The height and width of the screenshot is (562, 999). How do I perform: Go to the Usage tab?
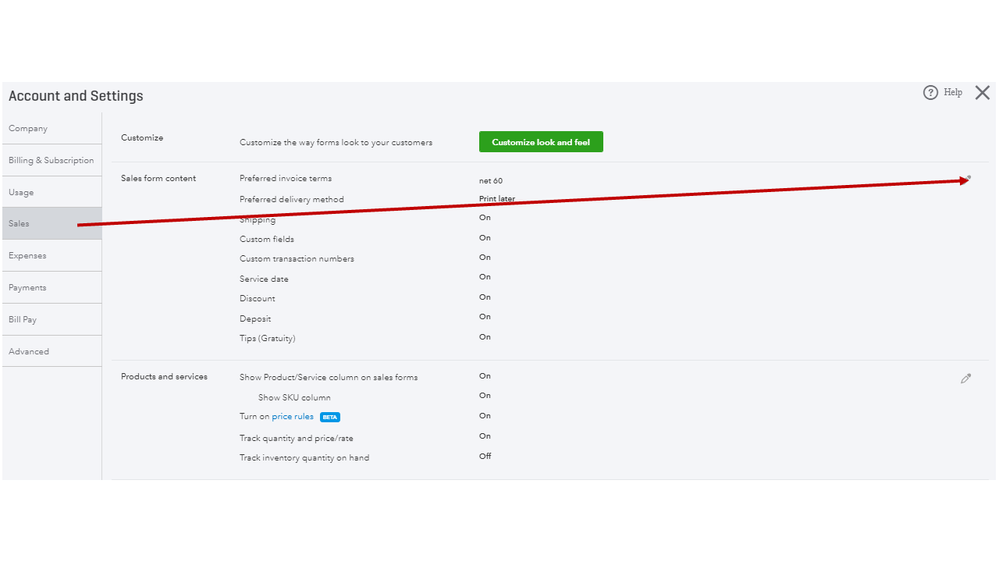(x=21, y=193)
